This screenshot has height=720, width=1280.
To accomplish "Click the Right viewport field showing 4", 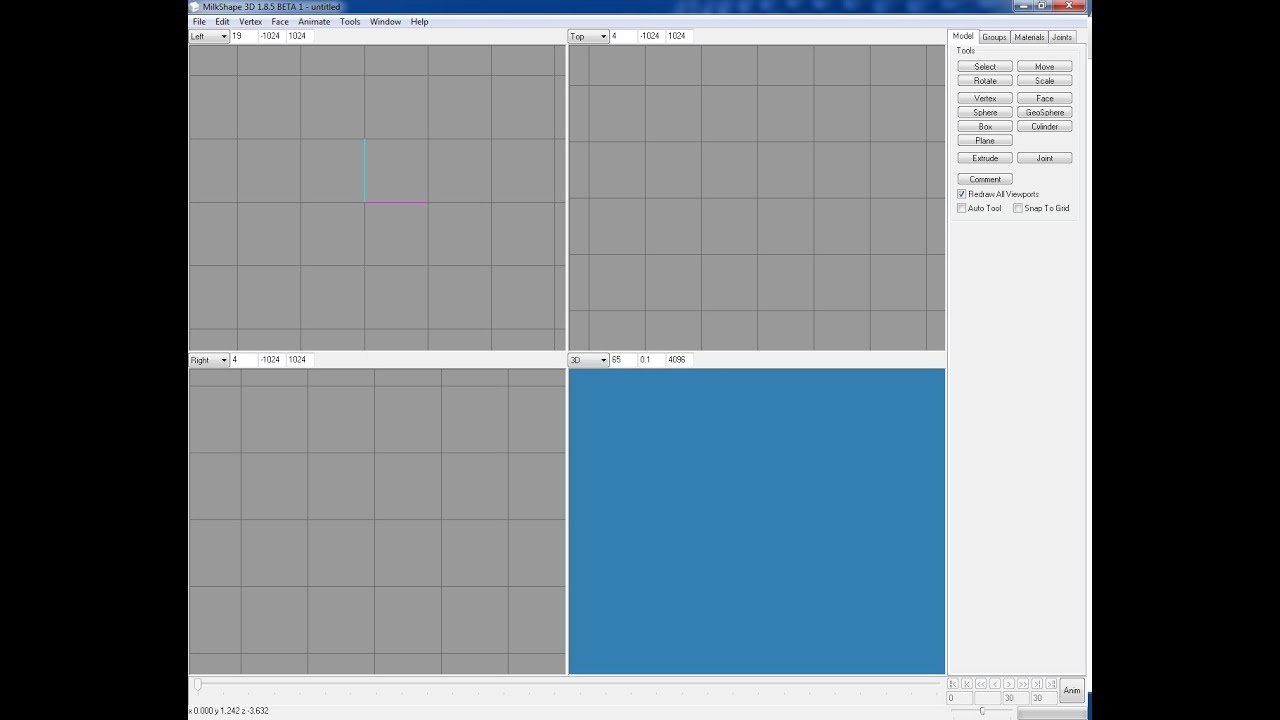I will pyautogui.click(x=243, y=360).
